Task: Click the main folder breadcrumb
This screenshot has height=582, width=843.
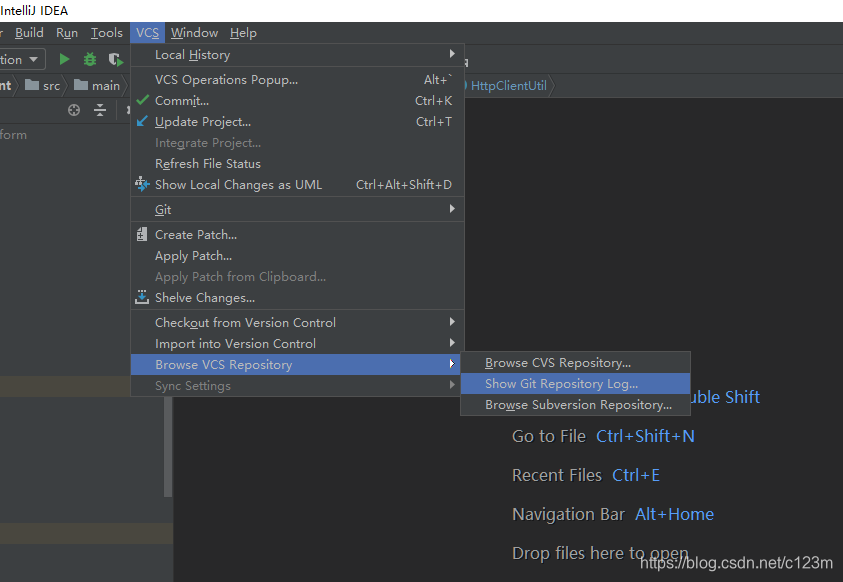Action: pos(97,85)
